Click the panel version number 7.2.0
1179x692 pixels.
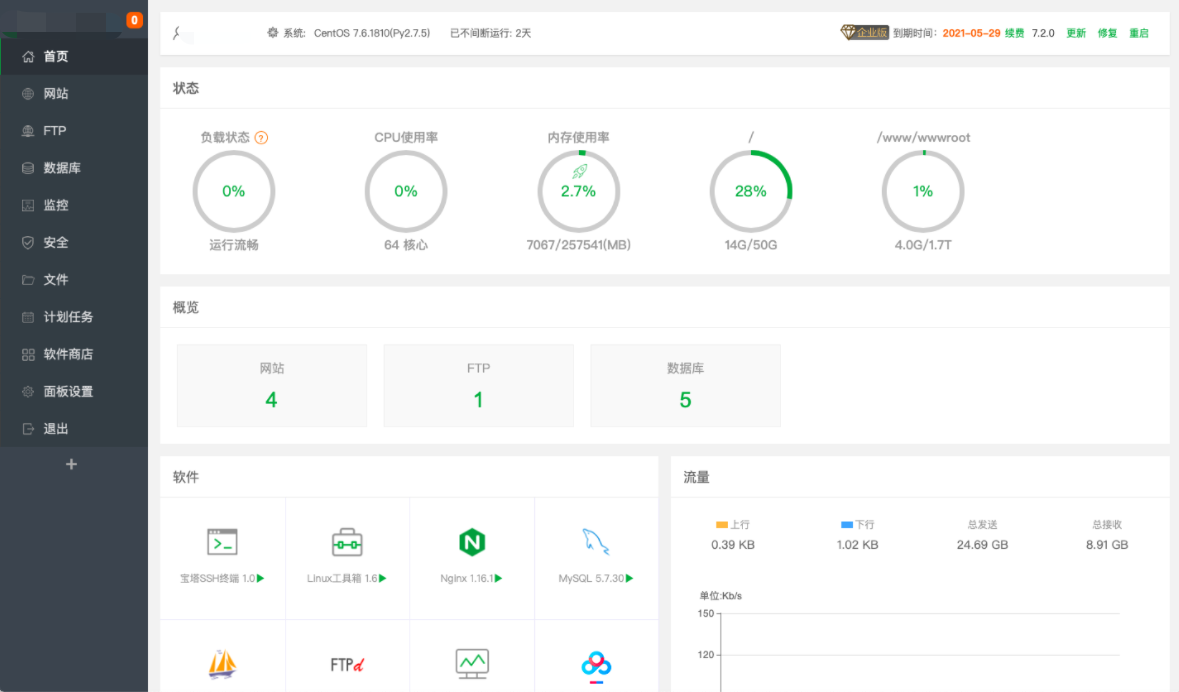pos(1043,33)
